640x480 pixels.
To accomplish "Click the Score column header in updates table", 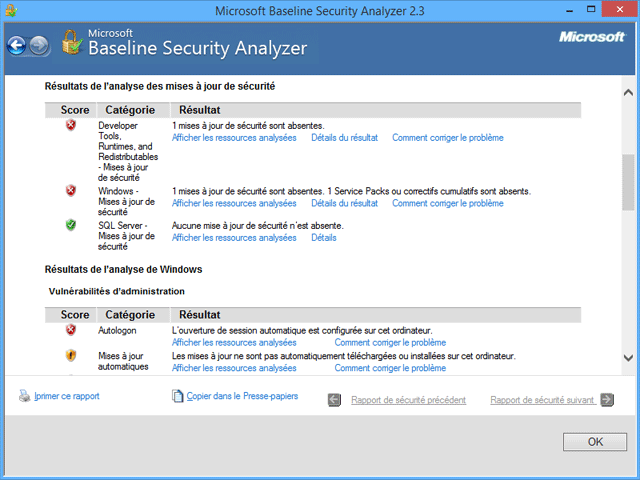I will point(75,110).
